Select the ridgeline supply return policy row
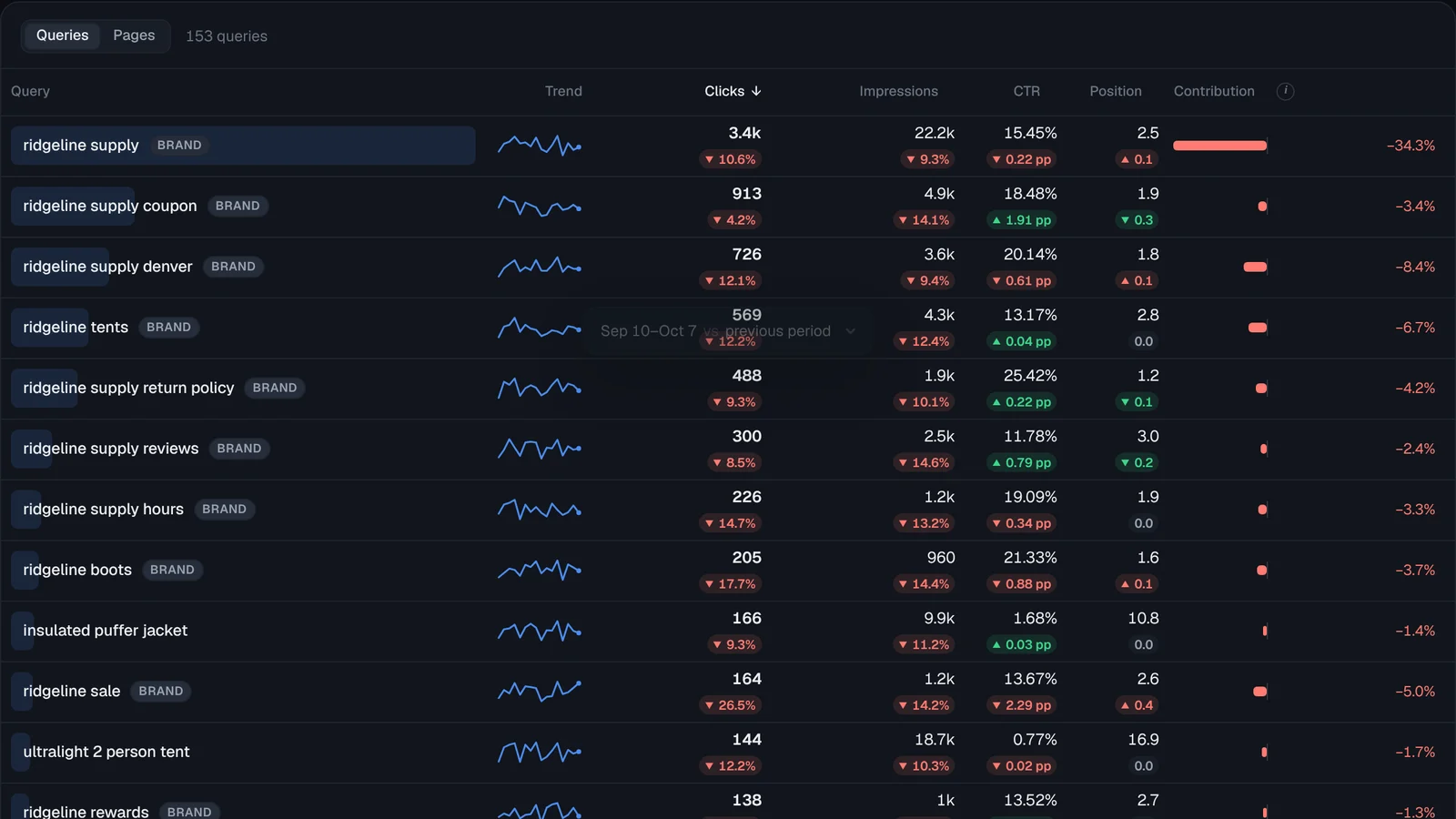Viewport: 1456px width, 819px height. click(728, 389)
